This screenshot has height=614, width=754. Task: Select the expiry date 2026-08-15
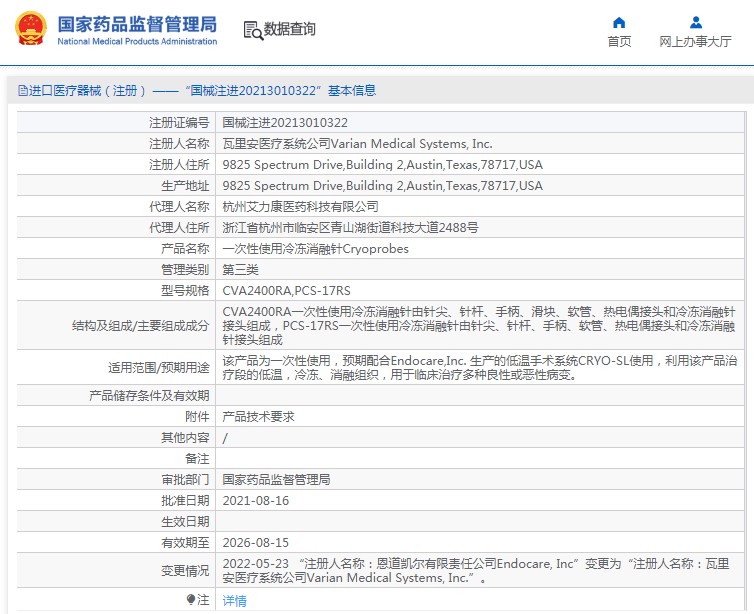256,542
